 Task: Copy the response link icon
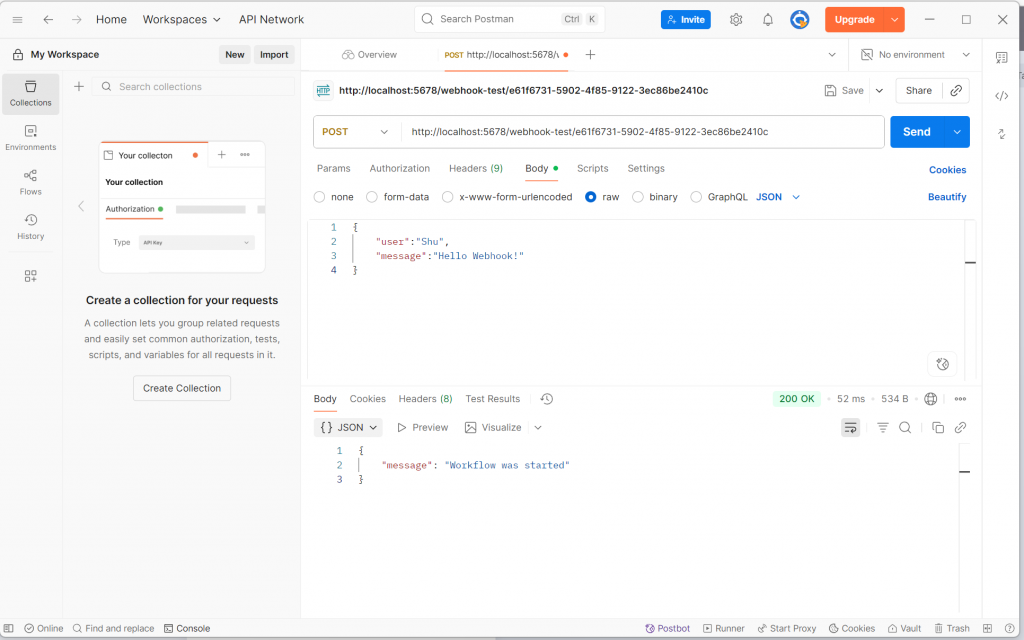pyautogui.click(x=960, y=428)
